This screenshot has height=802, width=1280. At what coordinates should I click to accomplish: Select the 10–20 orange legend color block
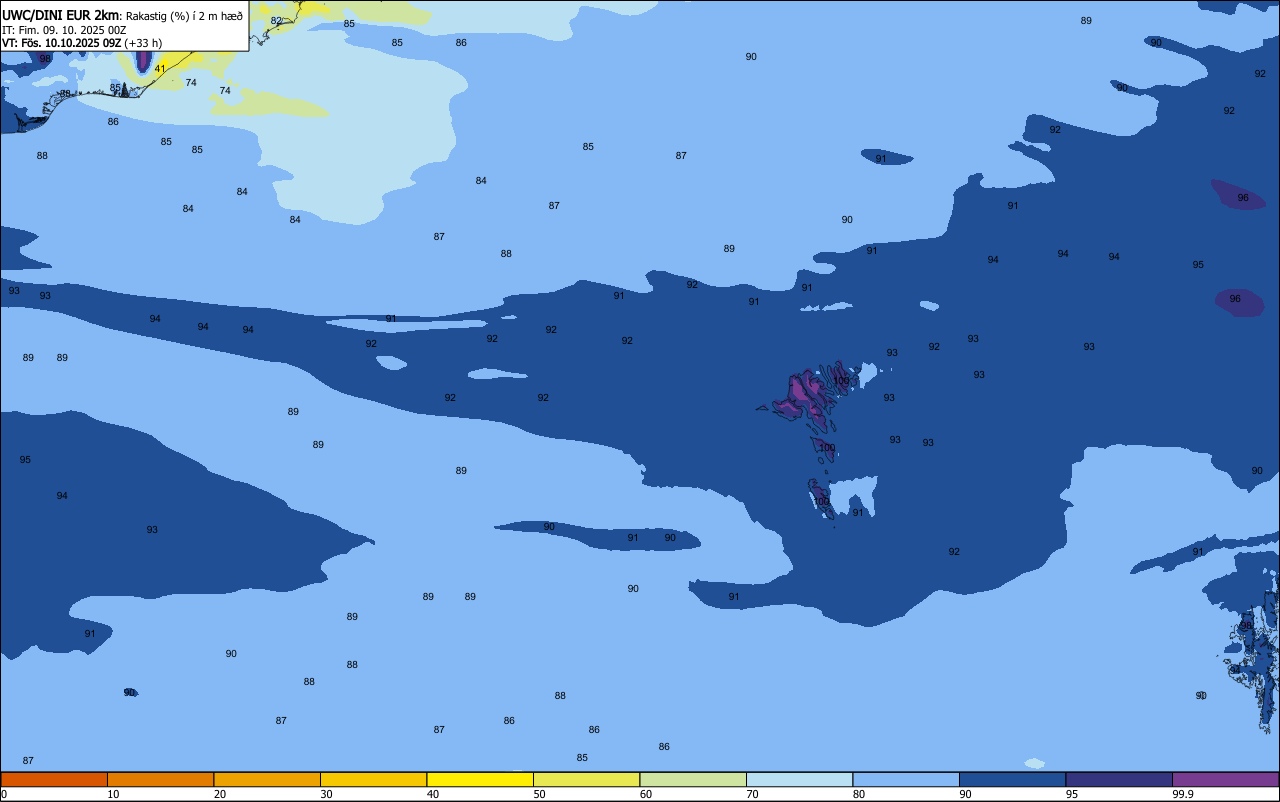pyautogui.click(x=160, y=779)
